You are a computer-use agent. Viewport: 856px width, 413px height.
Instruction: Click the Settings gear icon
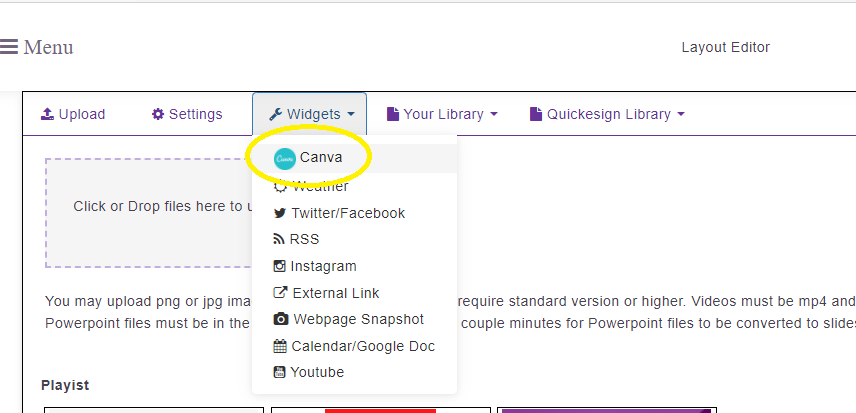point(158,114)
